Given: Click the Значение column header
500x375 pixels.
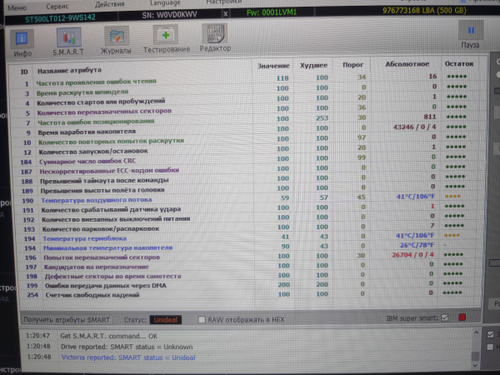Looking at the screenshot, I should point(274,66).
